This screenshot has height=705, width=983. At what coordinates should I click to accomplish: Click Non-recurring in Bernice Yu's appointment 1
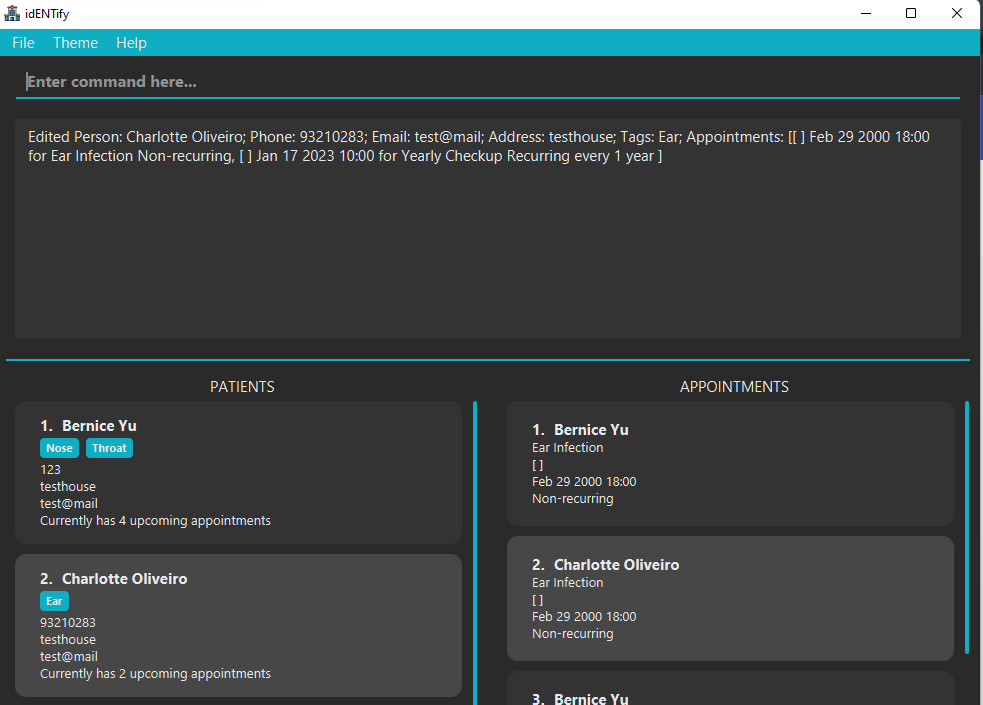[x=572, y=499]
